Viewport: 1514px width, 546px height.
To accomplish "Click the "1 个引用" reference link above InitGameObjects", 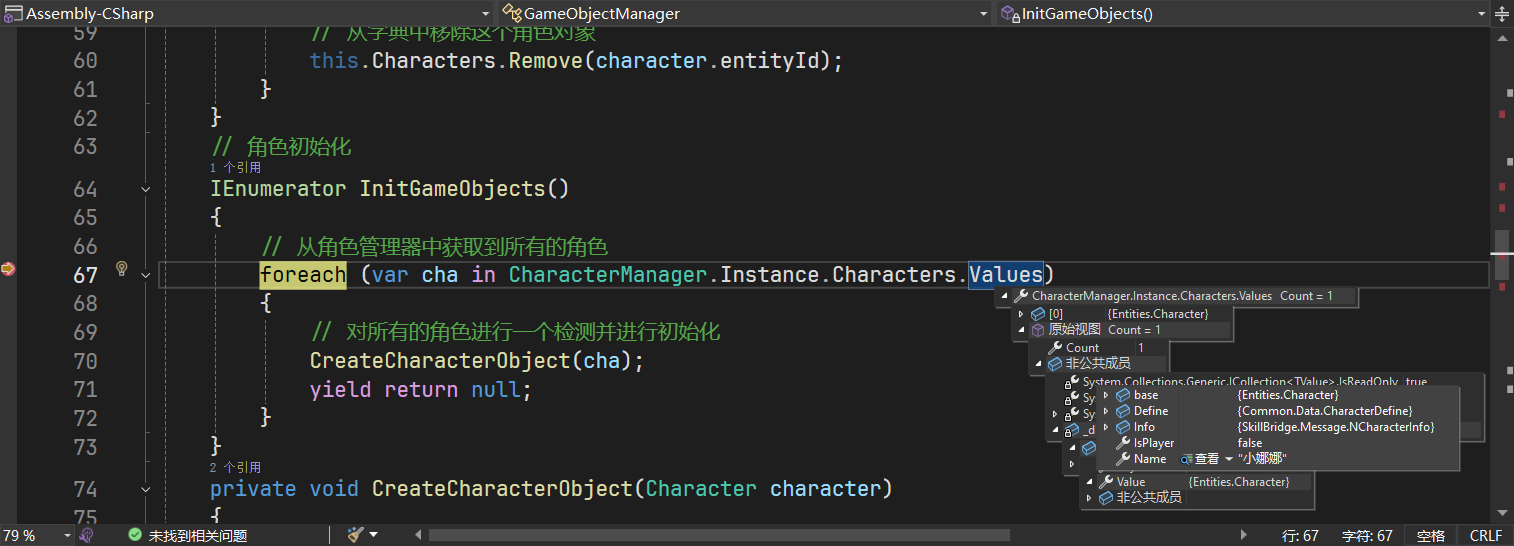I will tap(235, 168).
